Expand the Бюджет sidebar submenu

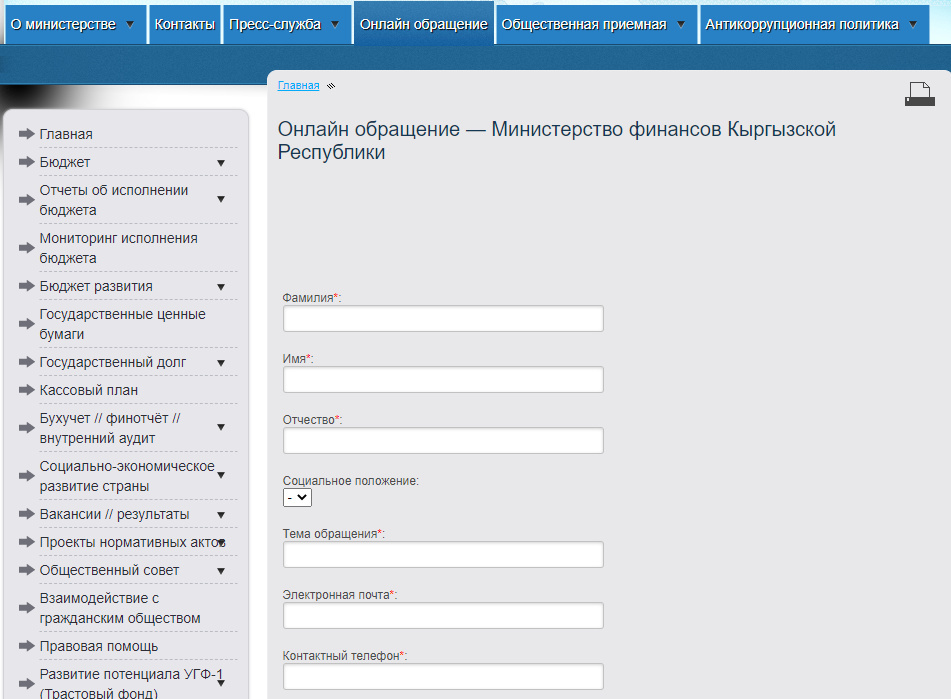(x=221, y=161)
